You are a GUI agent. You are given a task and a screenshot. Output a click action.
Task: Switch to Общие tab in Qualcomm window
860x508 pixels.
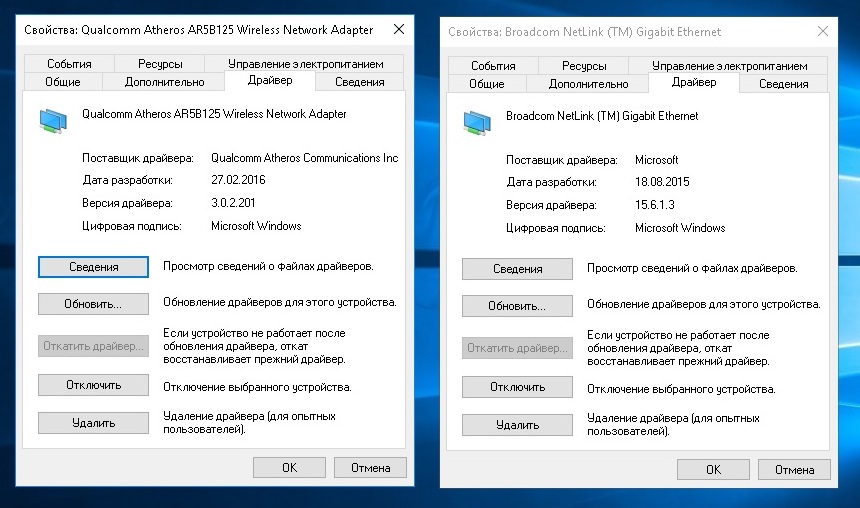63,82
